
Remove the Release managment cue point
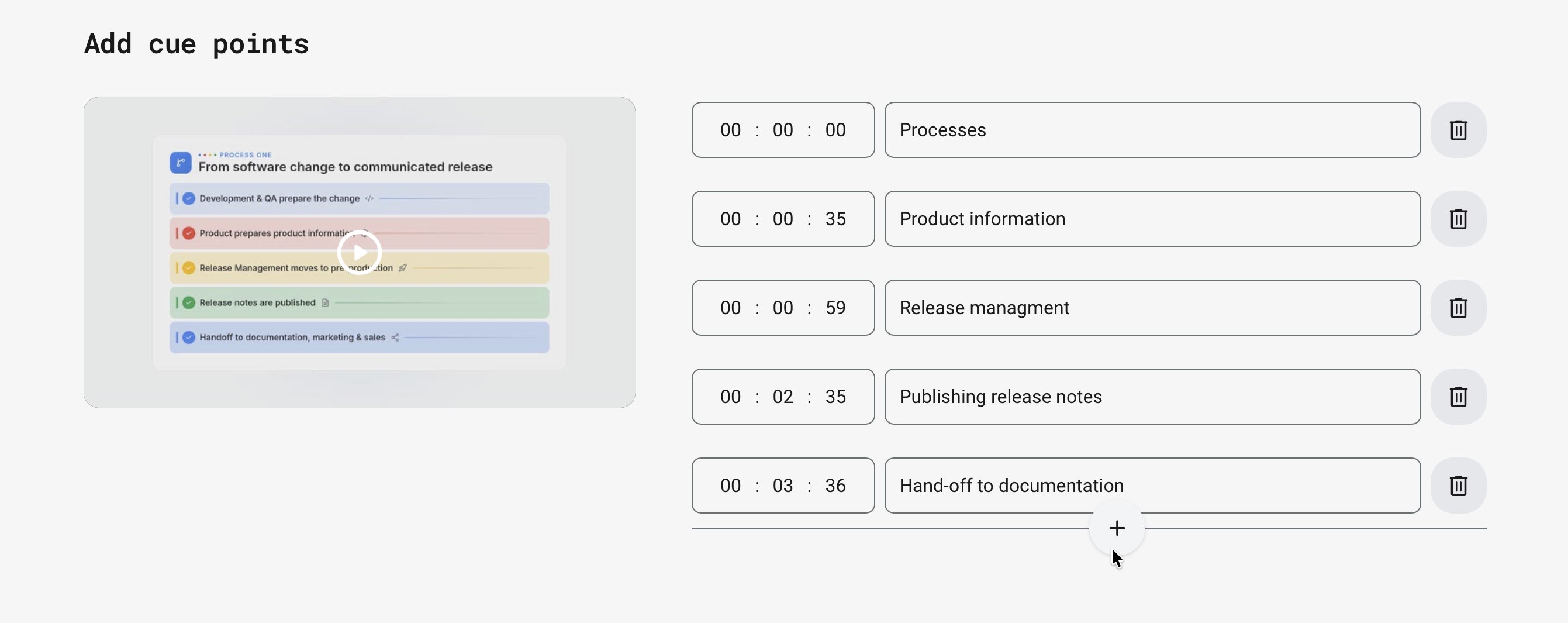(x=1458, y=308)
